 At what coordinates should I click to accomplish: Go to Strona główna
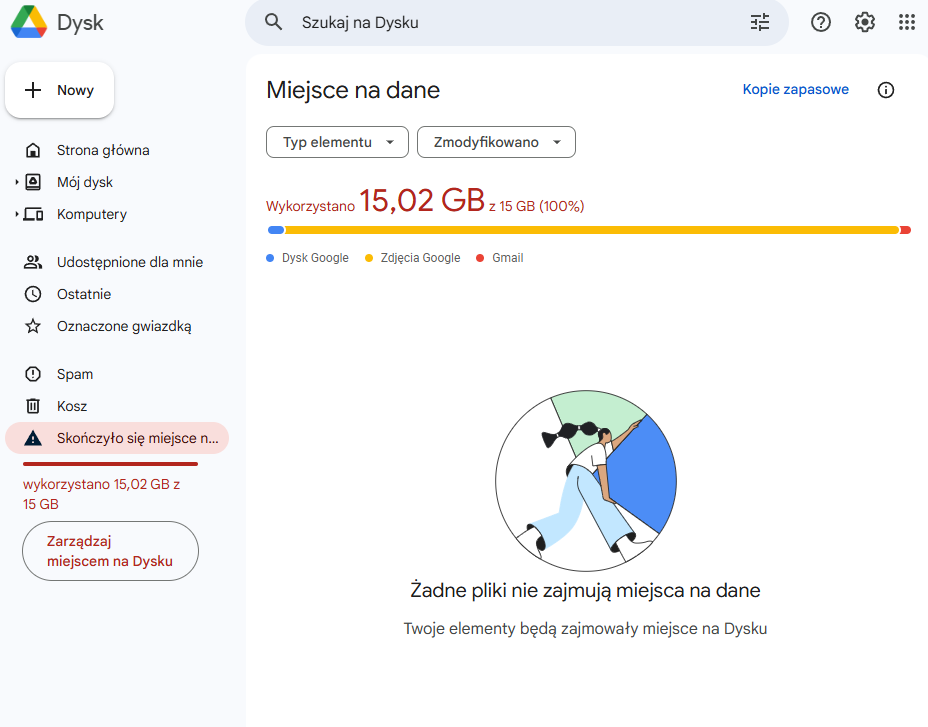(102, 150)
